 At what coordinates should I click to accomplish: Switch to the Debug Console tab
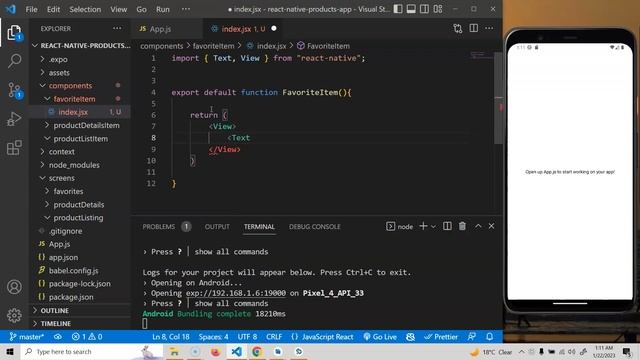coord(315,227)
